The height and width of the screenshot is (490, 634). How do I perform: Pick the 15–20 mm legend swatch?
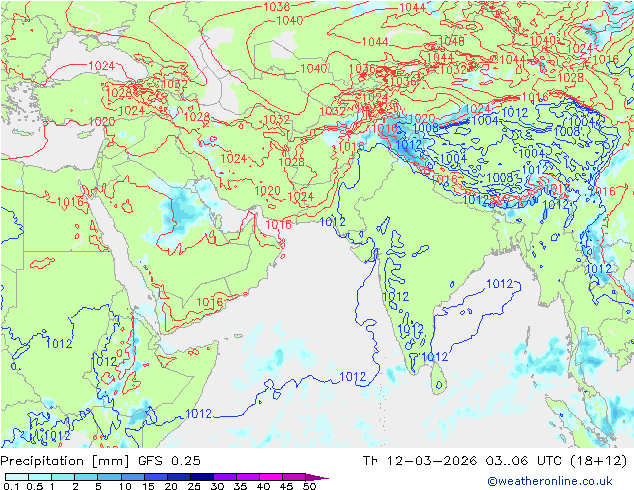pyautogui.click(x=155, y=477)
